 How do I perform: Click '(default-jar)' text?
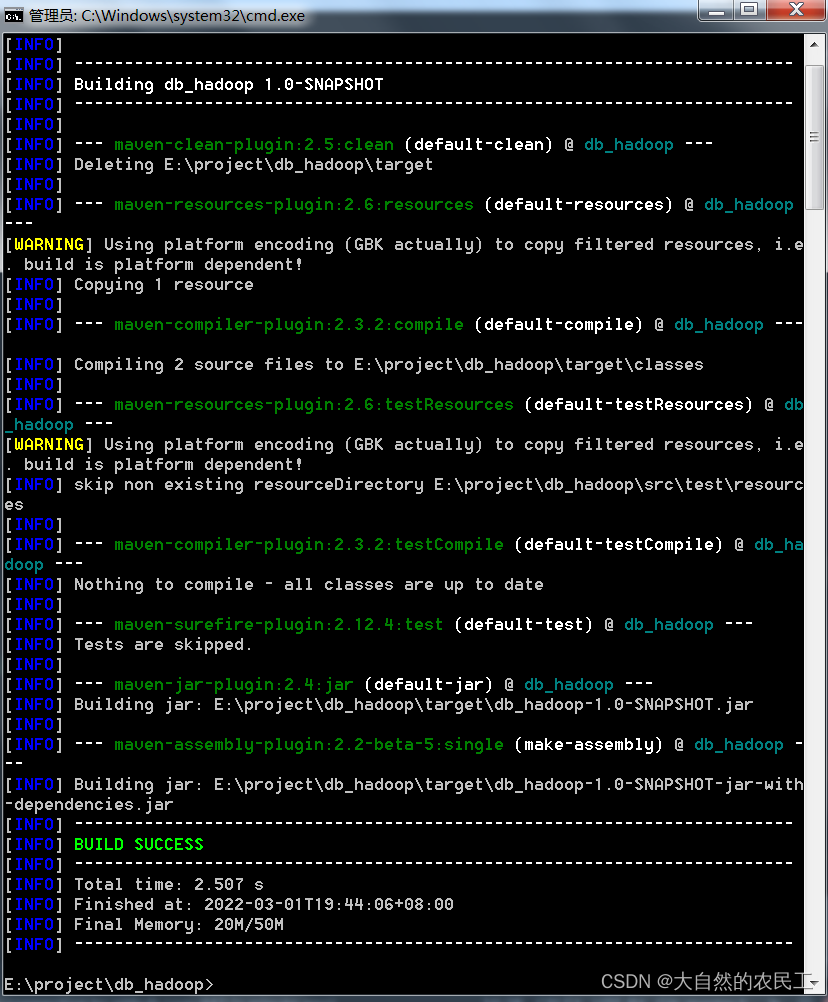pyautogui.click(x=429, y=684)
